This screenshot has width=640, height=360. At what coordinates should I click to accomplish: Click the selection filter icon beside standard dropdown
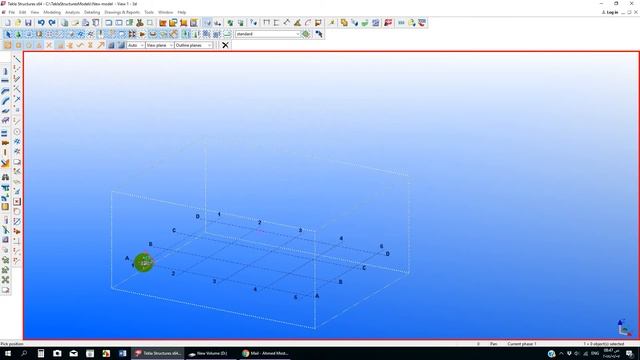(306, 34)
